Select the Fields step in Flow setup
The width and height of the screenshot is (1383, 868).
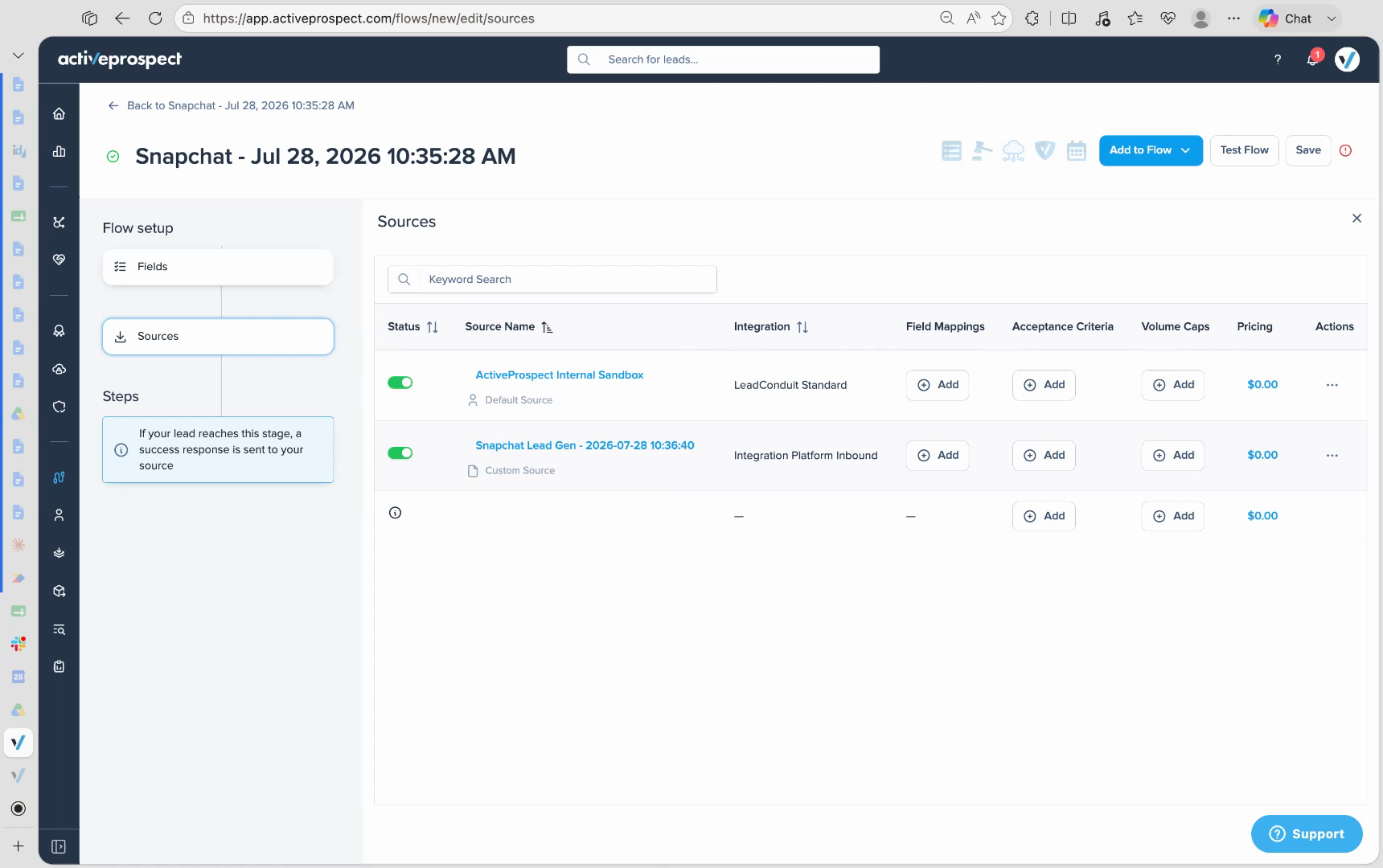pos(218,267)
